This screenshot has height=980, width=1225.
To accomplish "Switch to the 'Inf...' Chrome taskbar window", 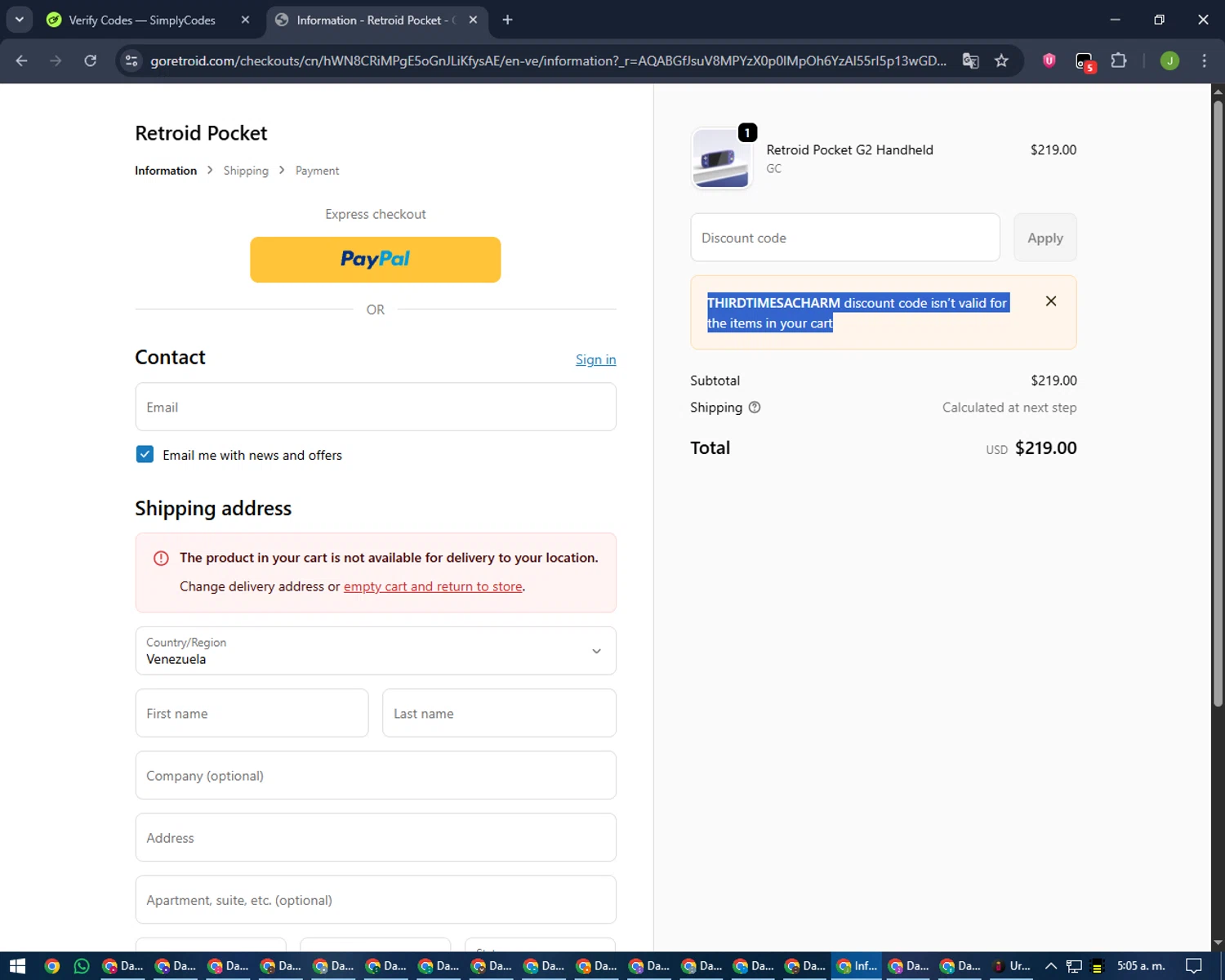I will [857, 966].
